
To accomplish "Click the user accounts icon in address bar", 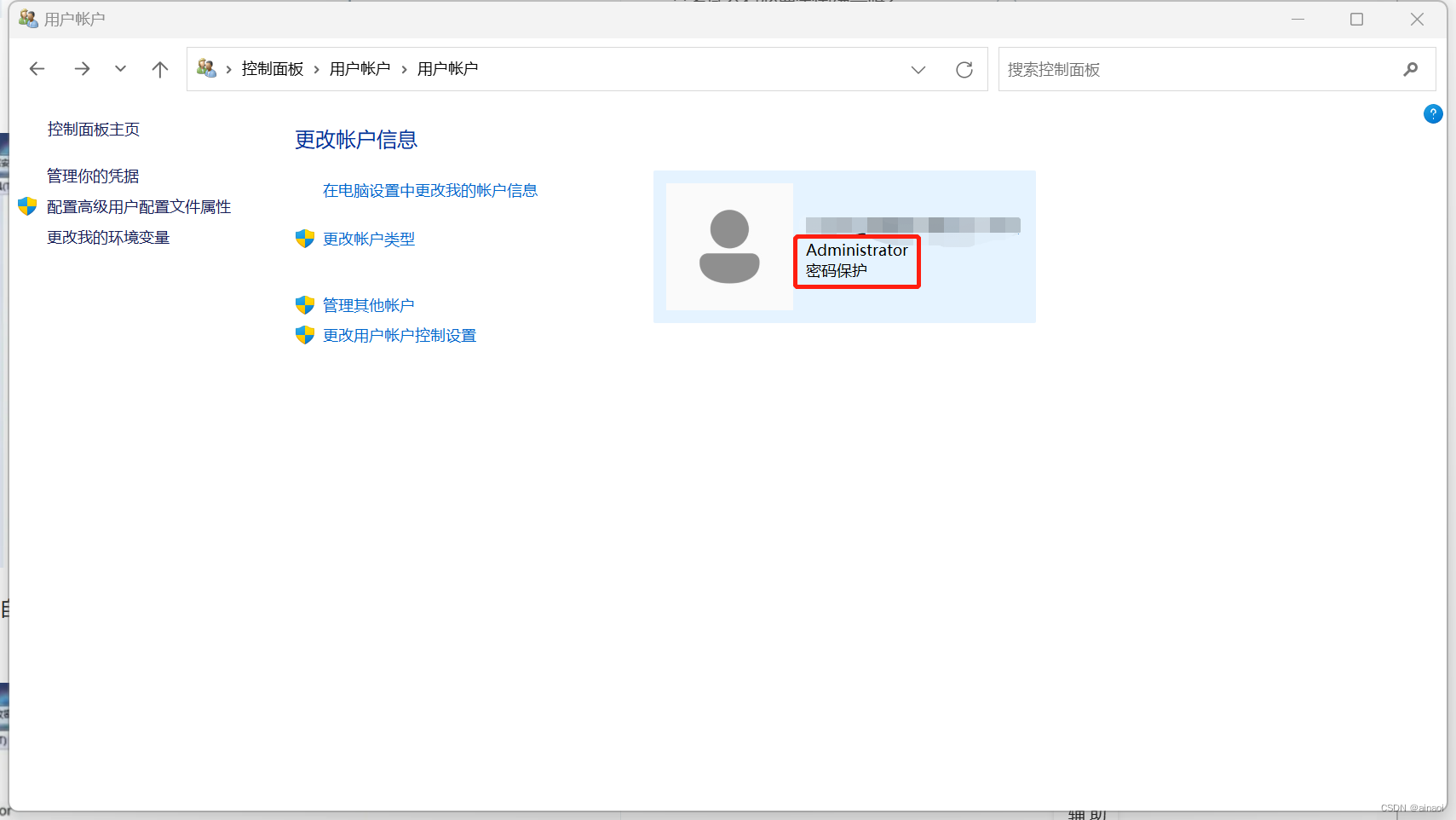I will [x=206, y=68].
